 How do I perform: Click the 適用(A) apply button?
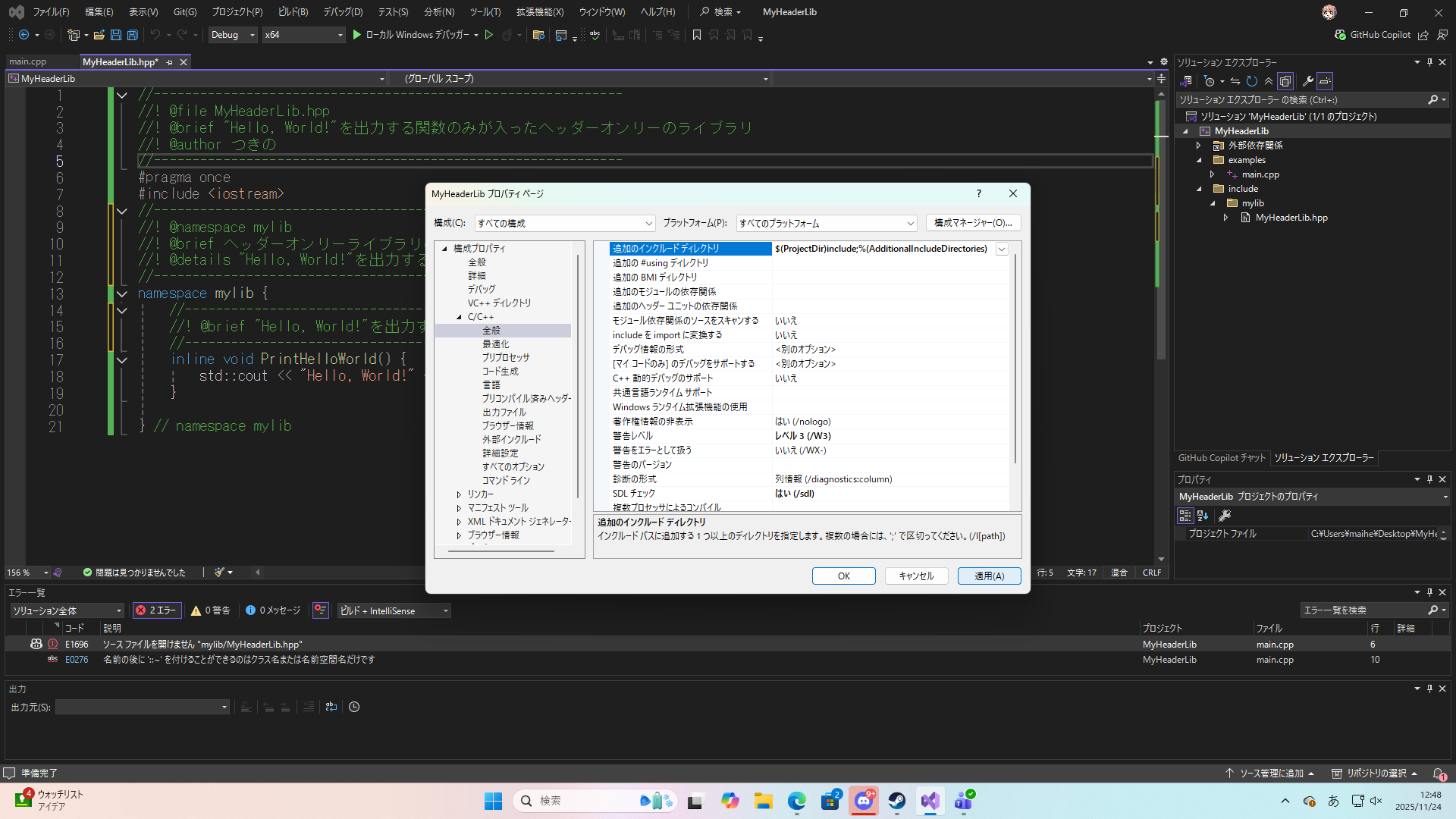[989, 576]
